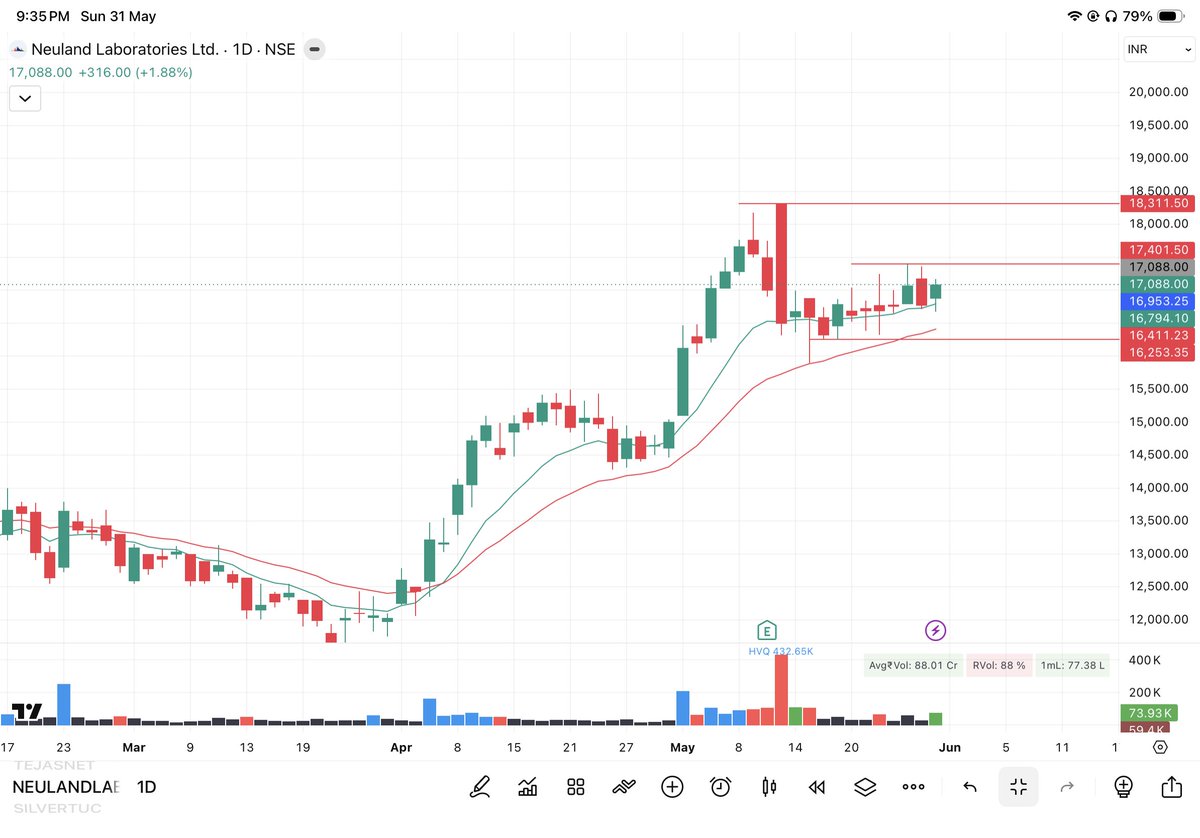Exit fullscreen with the collapse arrows icon
Viewport: 1200px width, 838px height.
(1018, 787)
